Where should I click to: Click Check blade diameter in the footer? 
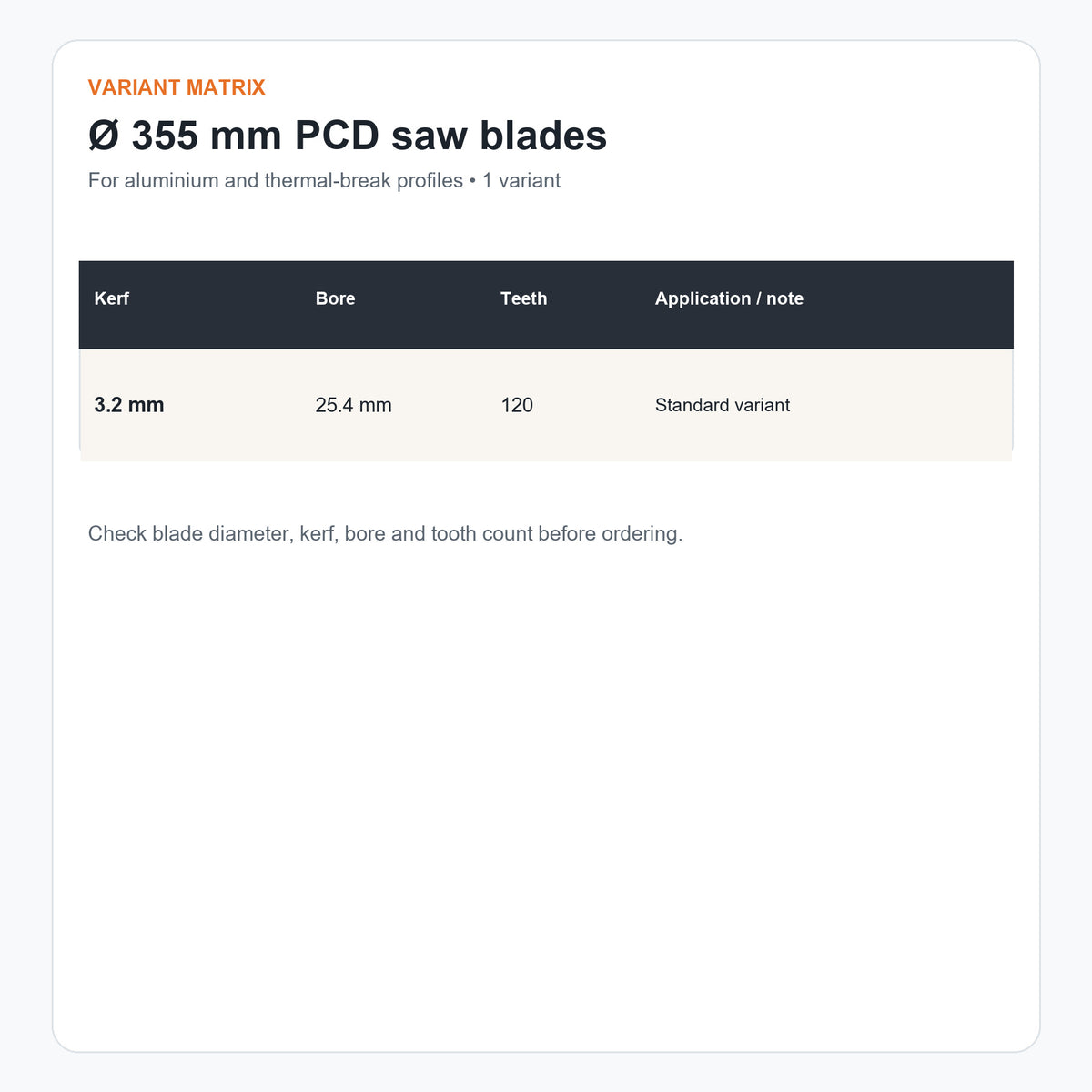pos(191,533)
